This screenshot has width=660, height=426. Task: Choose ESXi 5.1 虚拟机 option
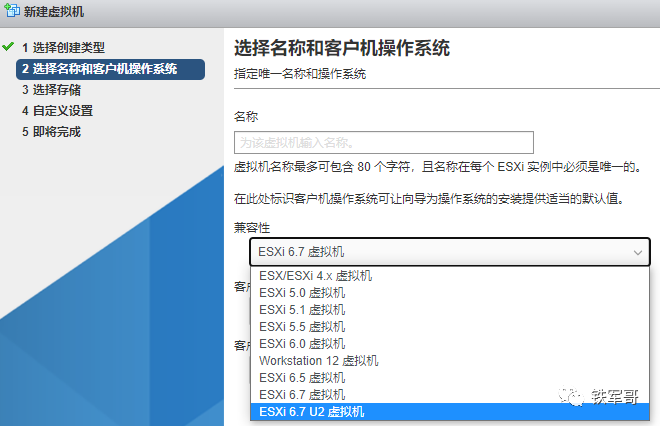[x=450, y=310]
